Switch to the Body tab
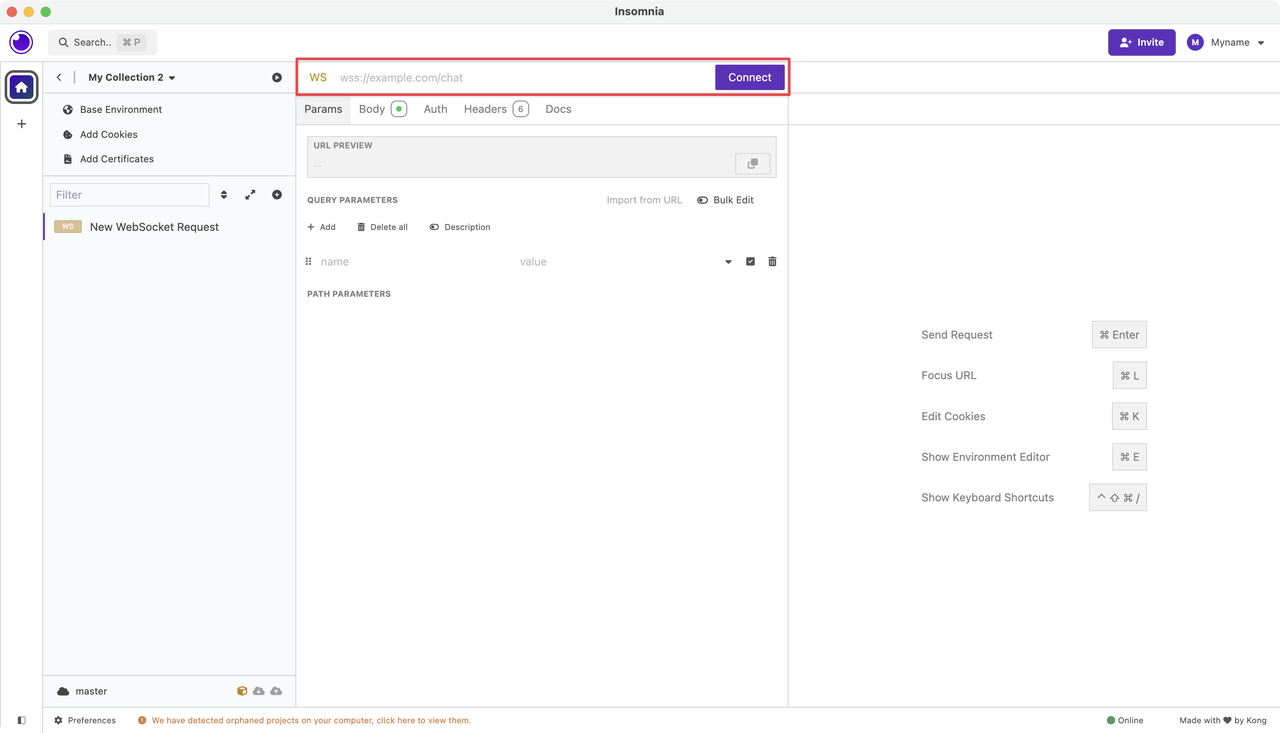 coord(383,109)
